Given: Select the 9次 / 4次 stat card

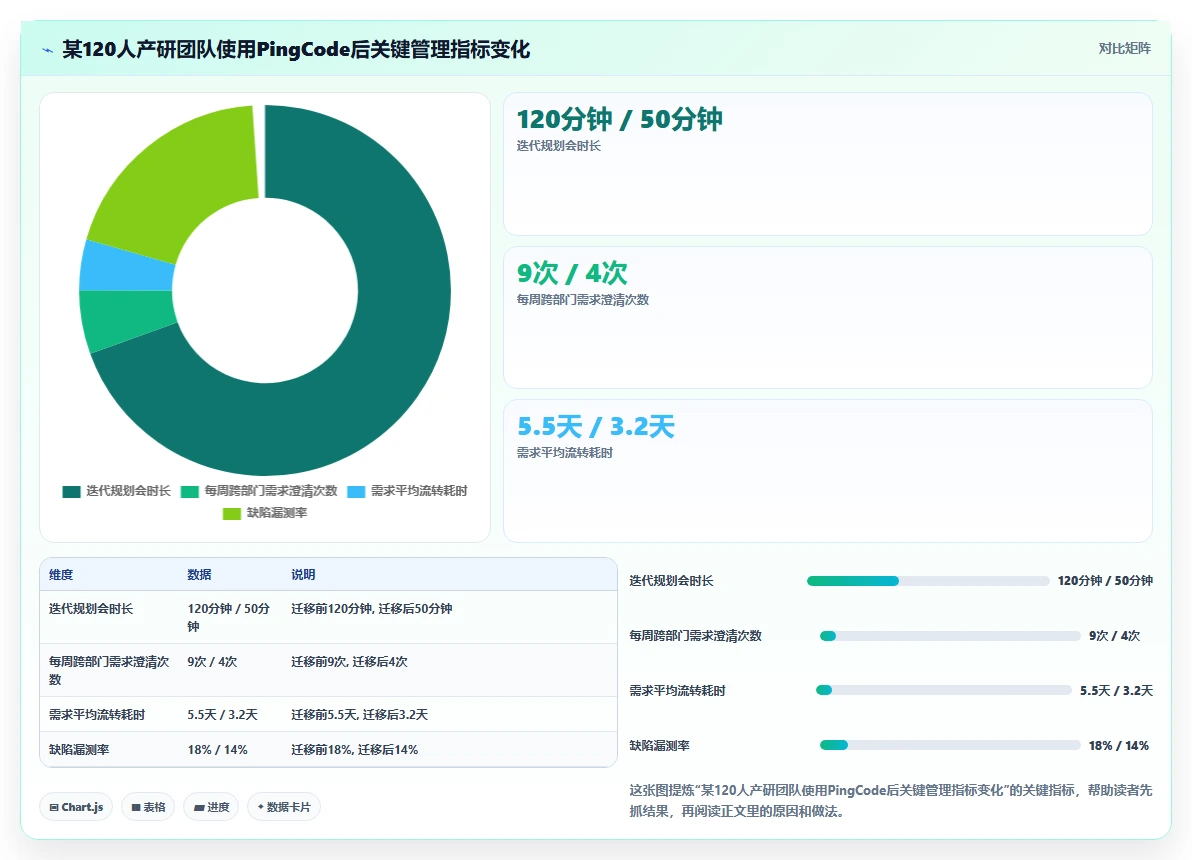Looking at the screenshot, I should [828, 318].
